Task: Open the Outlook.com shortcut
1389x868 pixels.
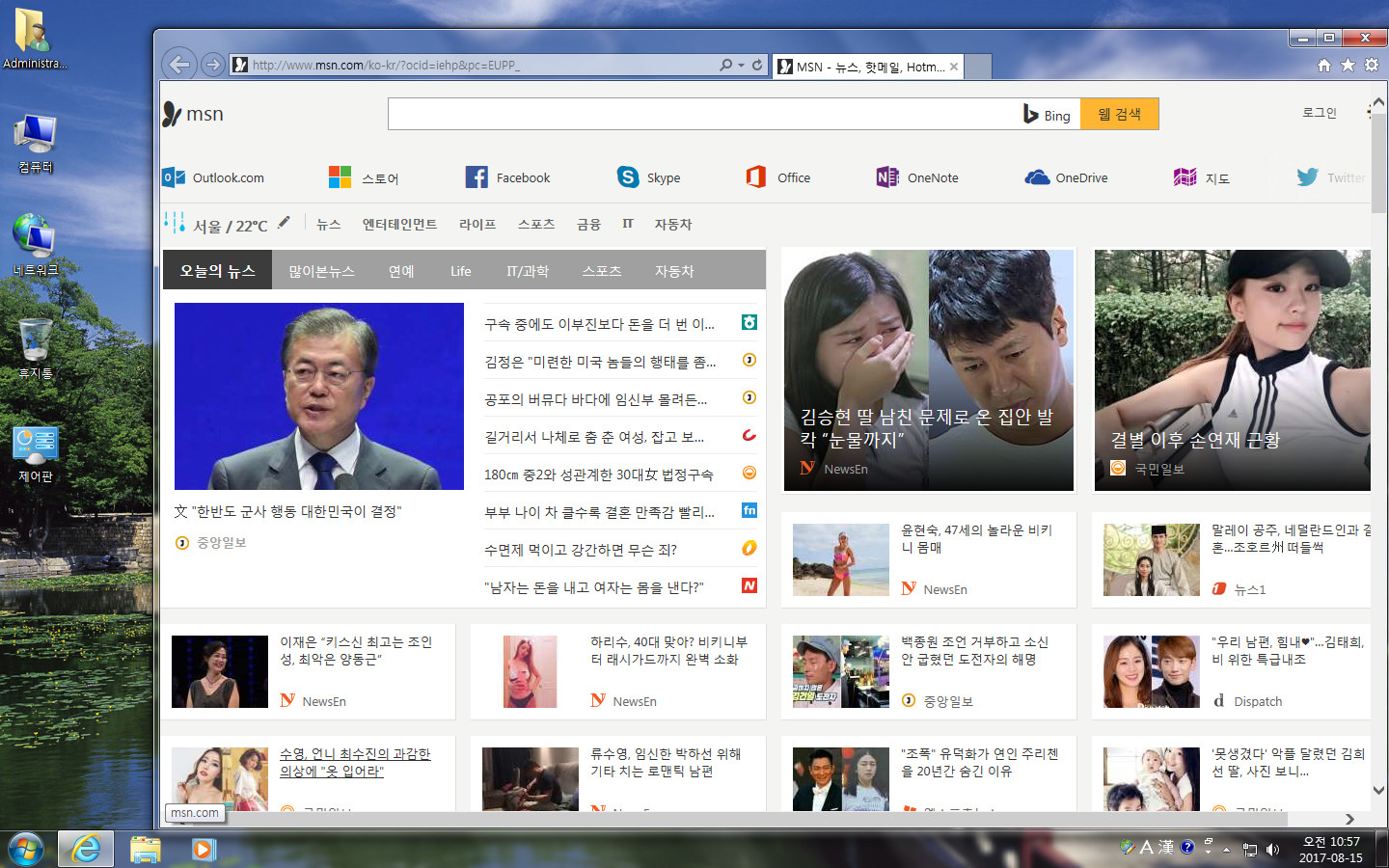Action: (x=213, y=177)
